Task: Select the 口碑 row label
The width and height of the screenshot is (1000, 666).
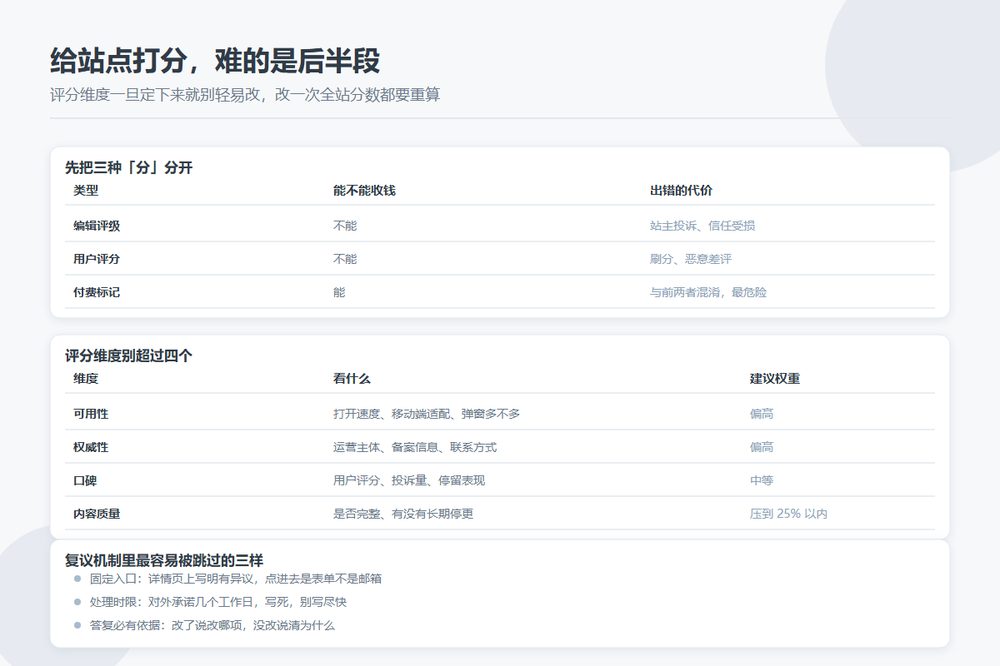Action: tap(85, 480)
